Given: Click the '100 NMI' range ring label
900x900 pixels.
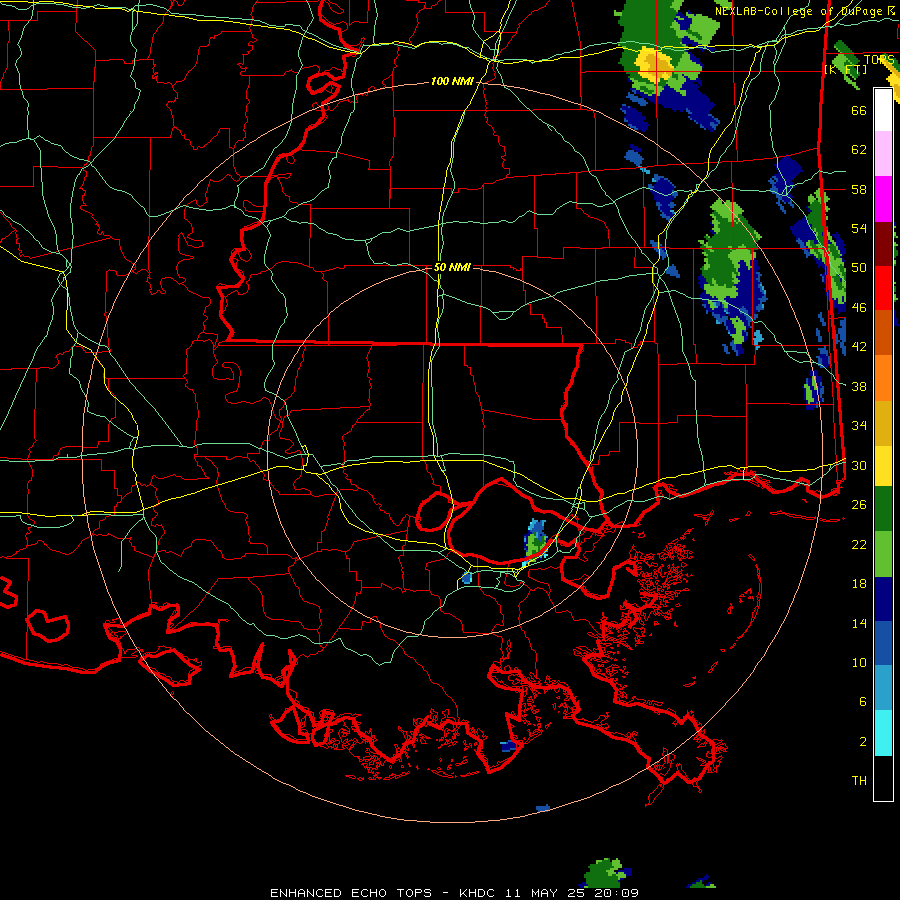Looking at the screenshot, I should (x=452, y=82).
